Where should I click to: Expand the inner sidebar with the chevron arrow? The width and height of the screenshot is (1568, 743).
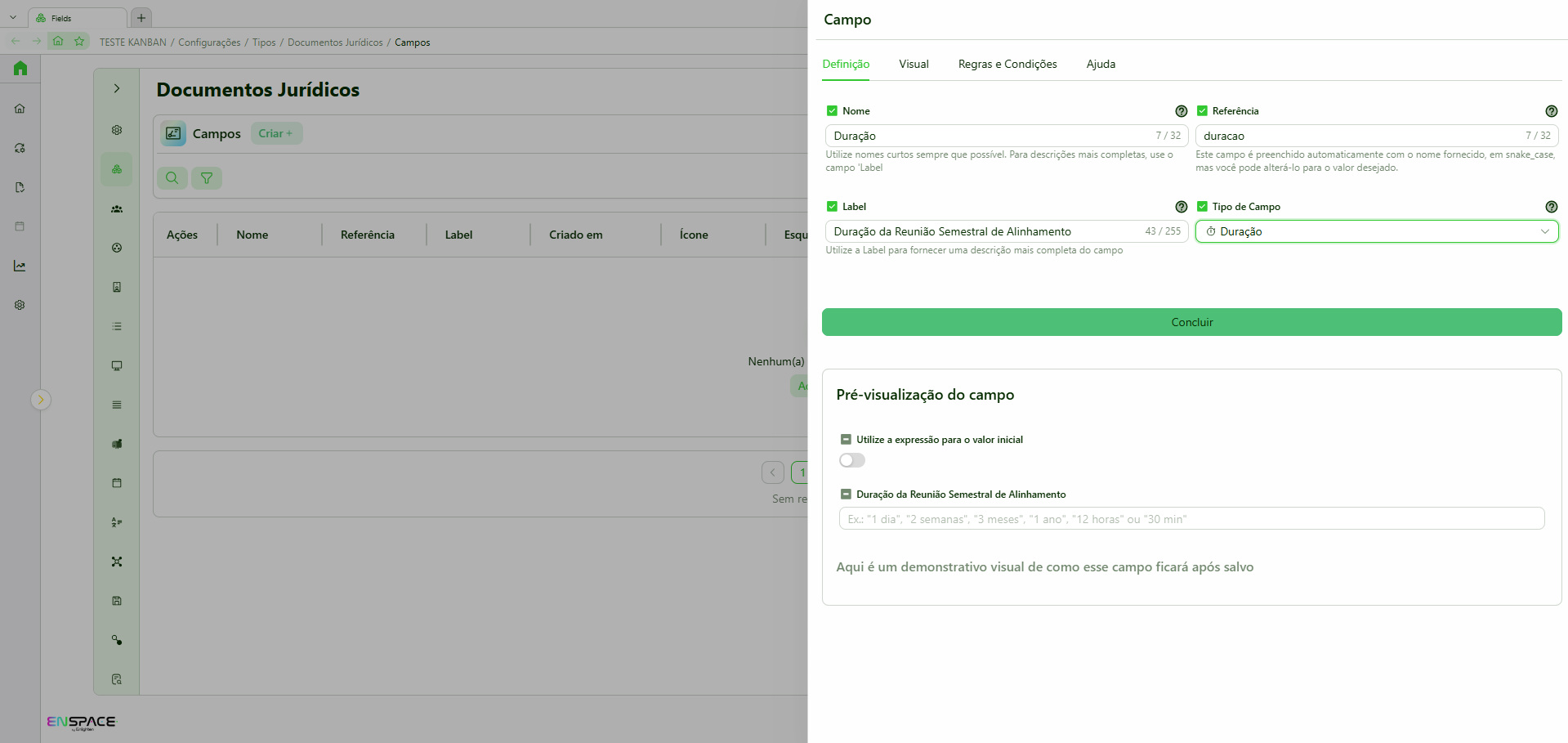click(x=117, y=88)
